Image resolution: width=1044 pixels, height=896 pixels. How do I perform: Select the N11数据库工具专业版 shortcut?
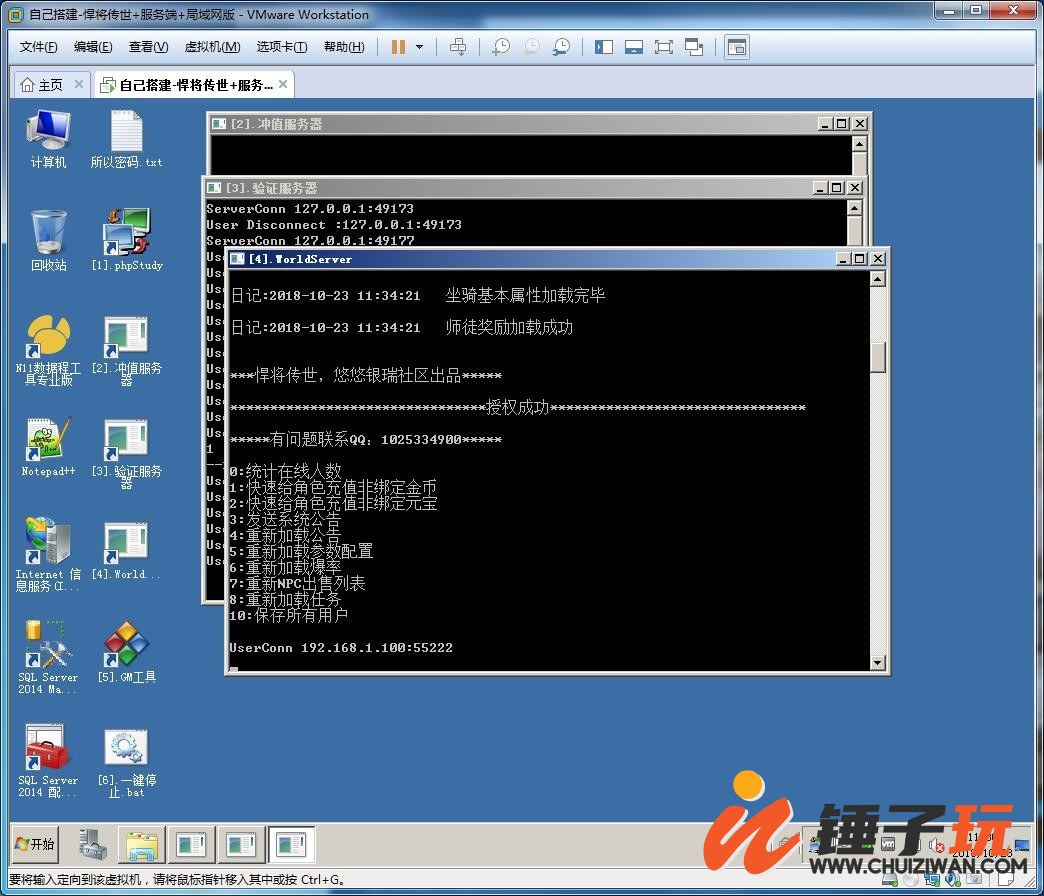click(48, 350)
